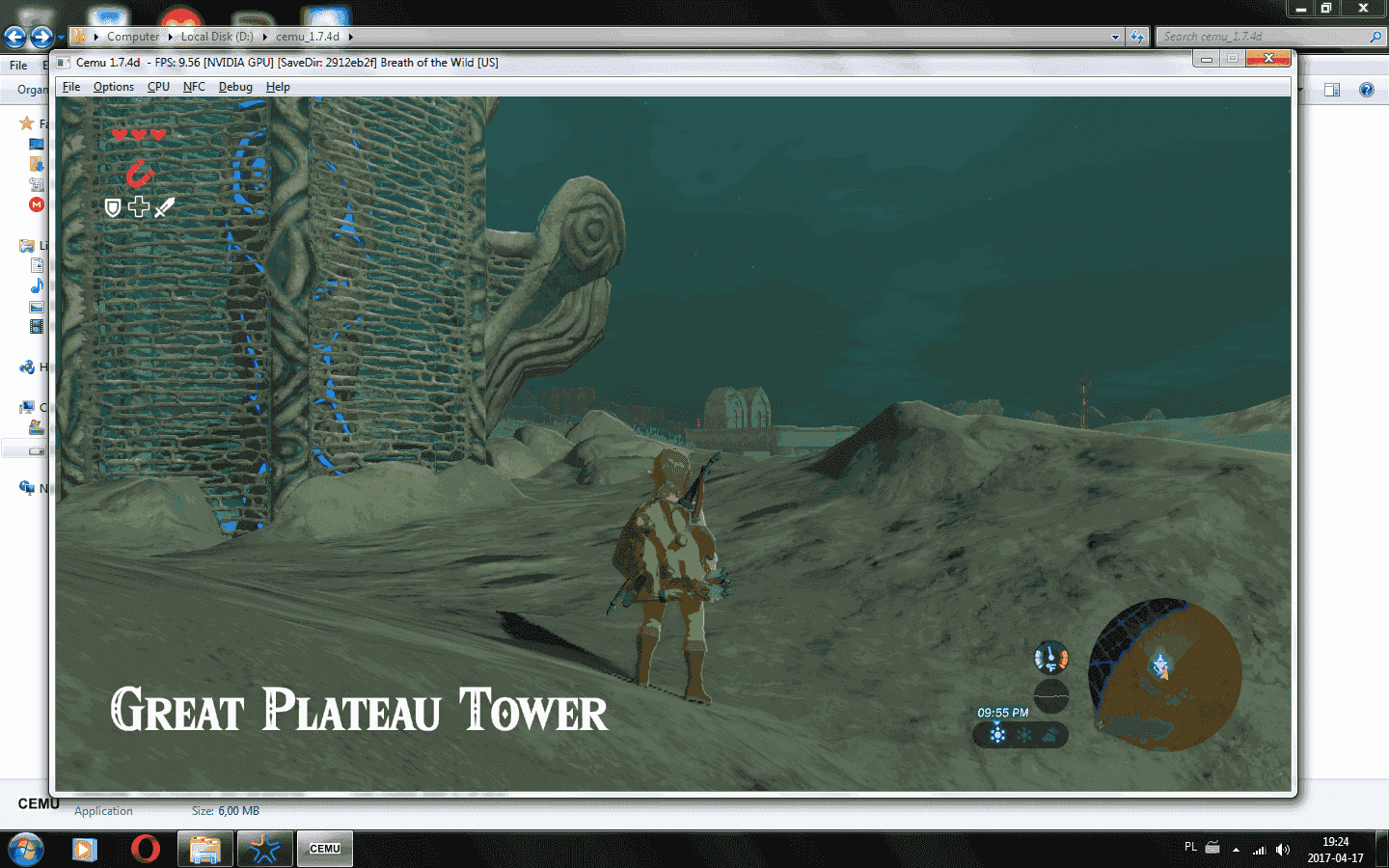Switch to Windows Explorer on the taskbar

click(x=204, y=850)
